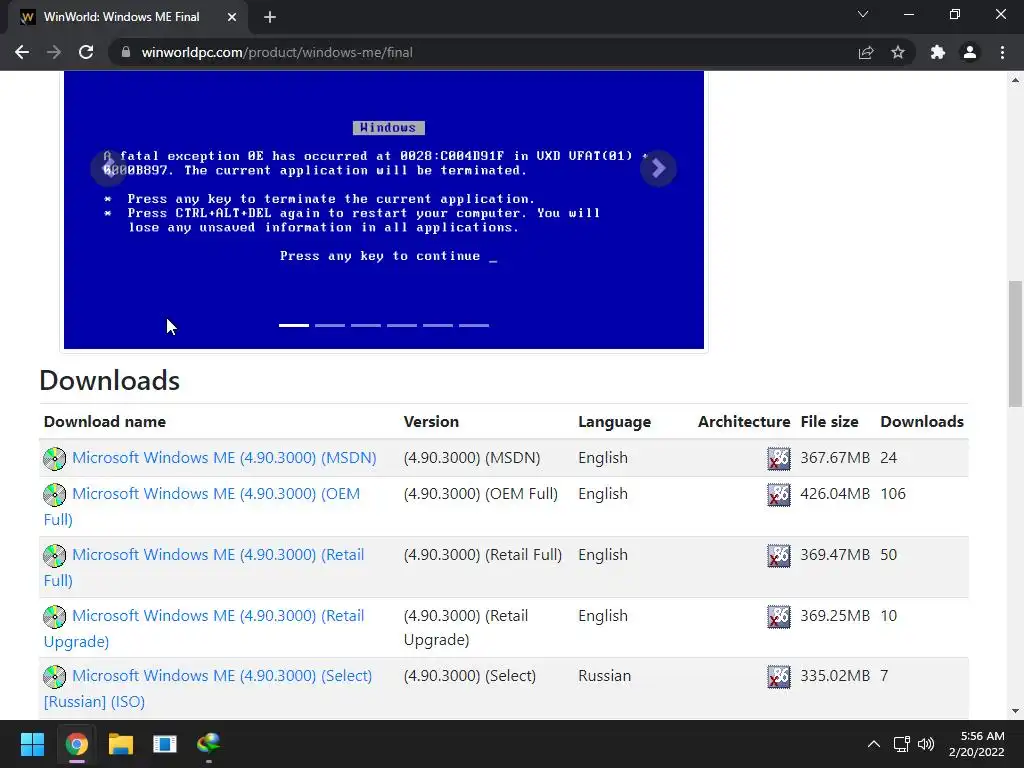Click the File size column header
The image size is (1024, 768).
point(829,422)
